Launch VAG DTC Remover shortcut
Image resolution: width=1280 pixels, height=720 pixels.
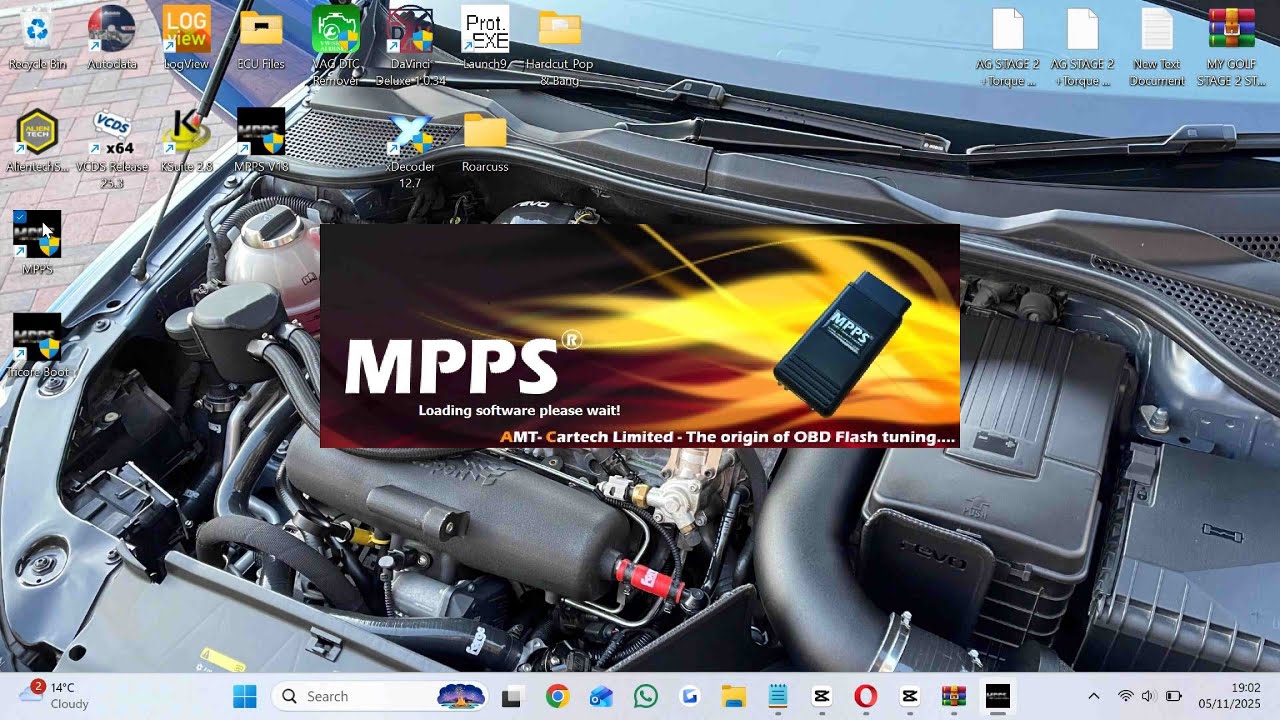[x=336, y=45]
